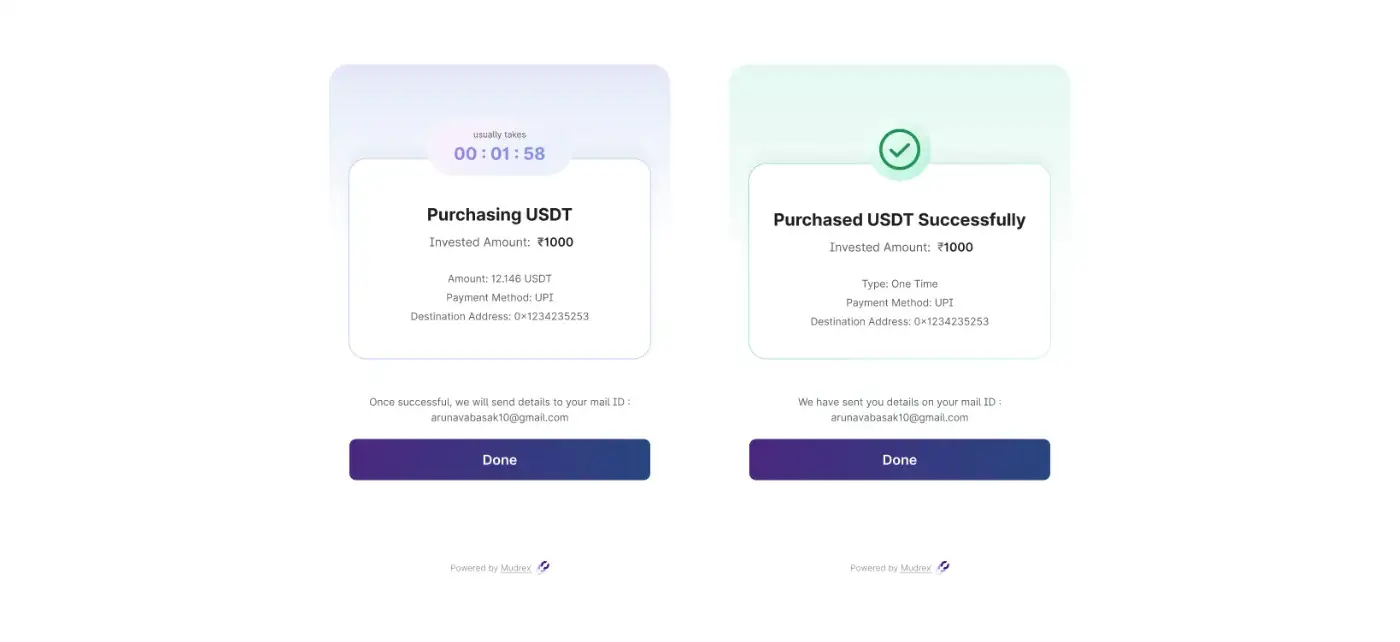Click the email under "We have sent you details"
The height and width of the screenshot is (642, 1400).
(899, 418)
